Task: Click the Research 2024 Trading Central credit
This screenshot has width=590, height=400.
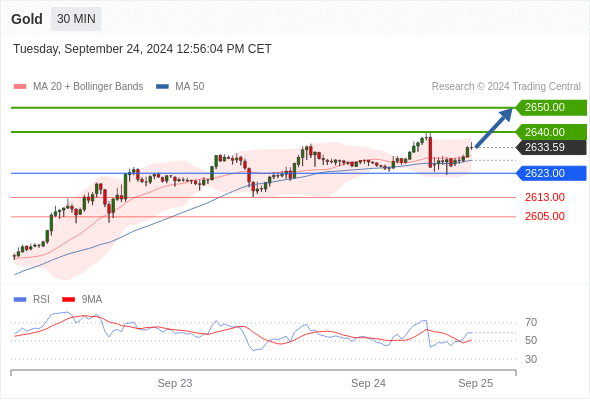Action: coord(506,87)
